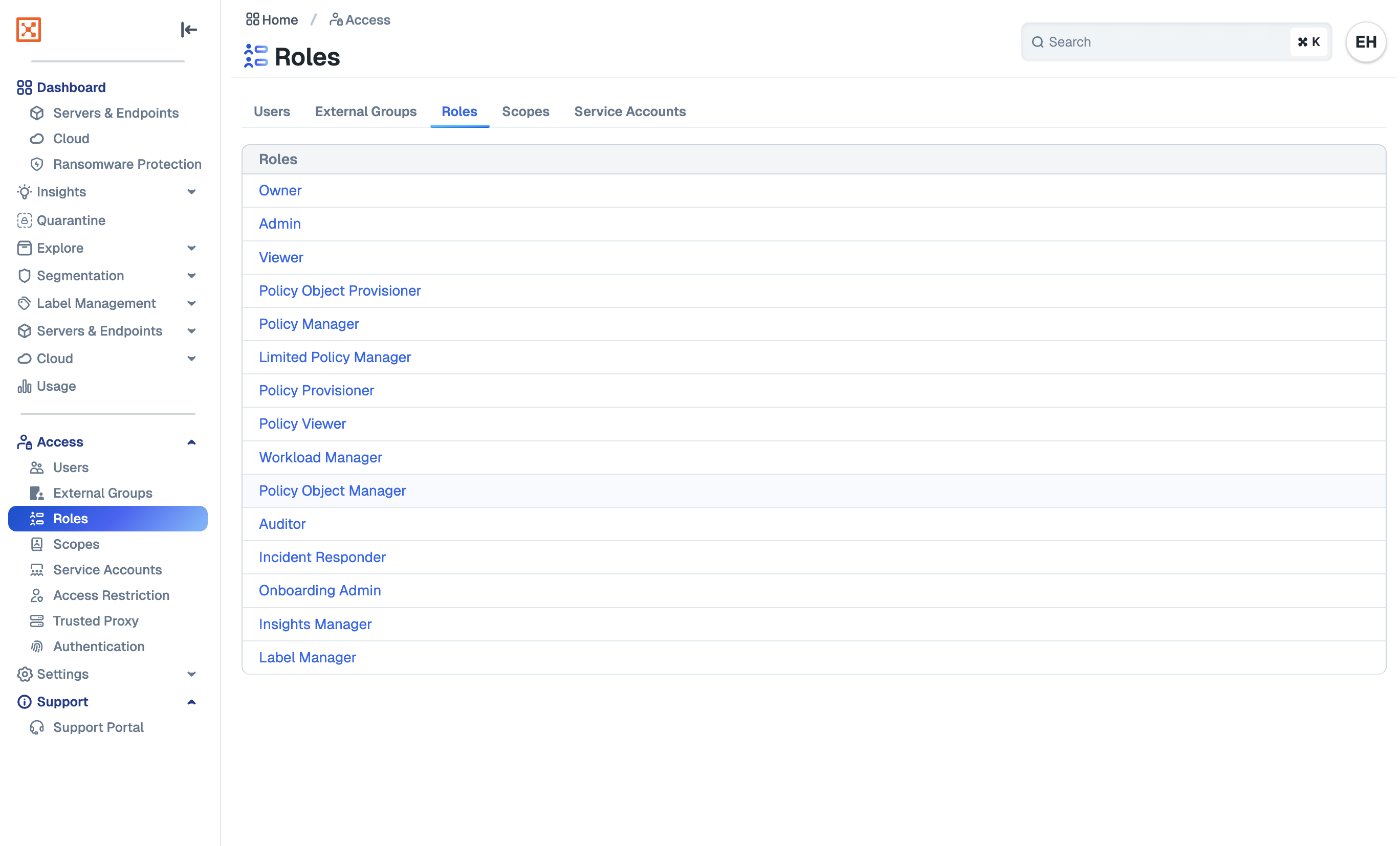Open the Policy Object Provisioner role

340,291
